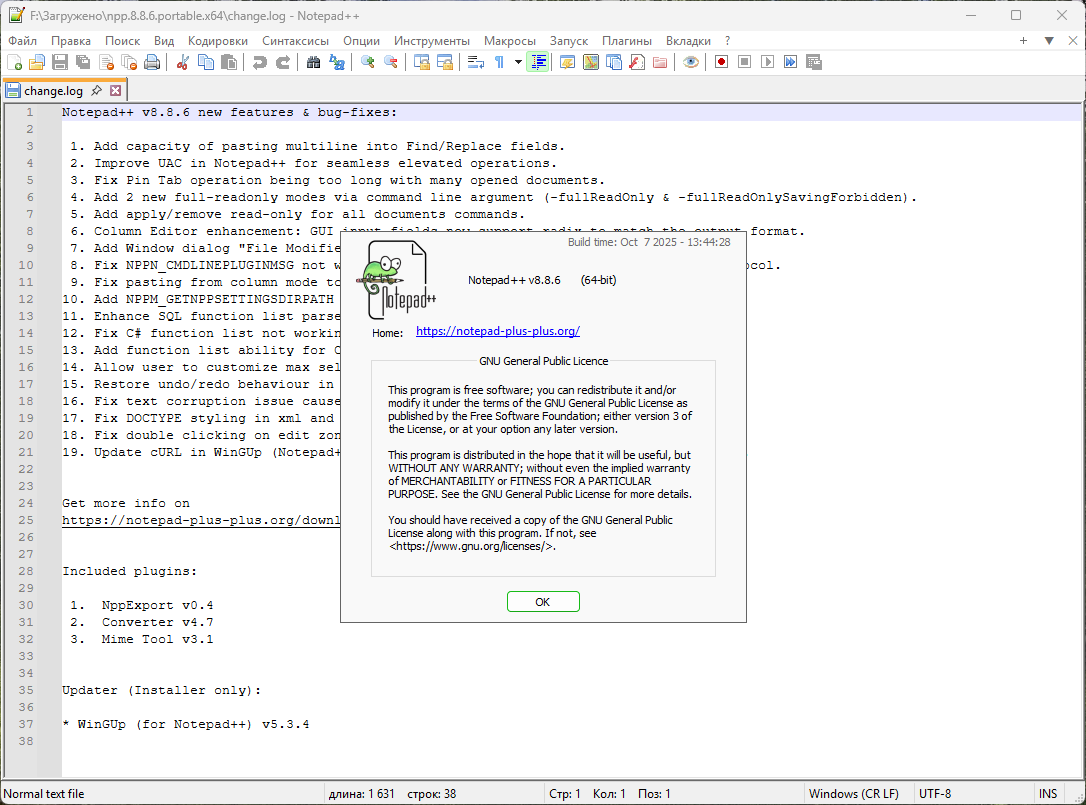Click the Print icon in toolbar
Viewport: 1086px width, 805px height.
pyautogui.click(x=152, y=62)
